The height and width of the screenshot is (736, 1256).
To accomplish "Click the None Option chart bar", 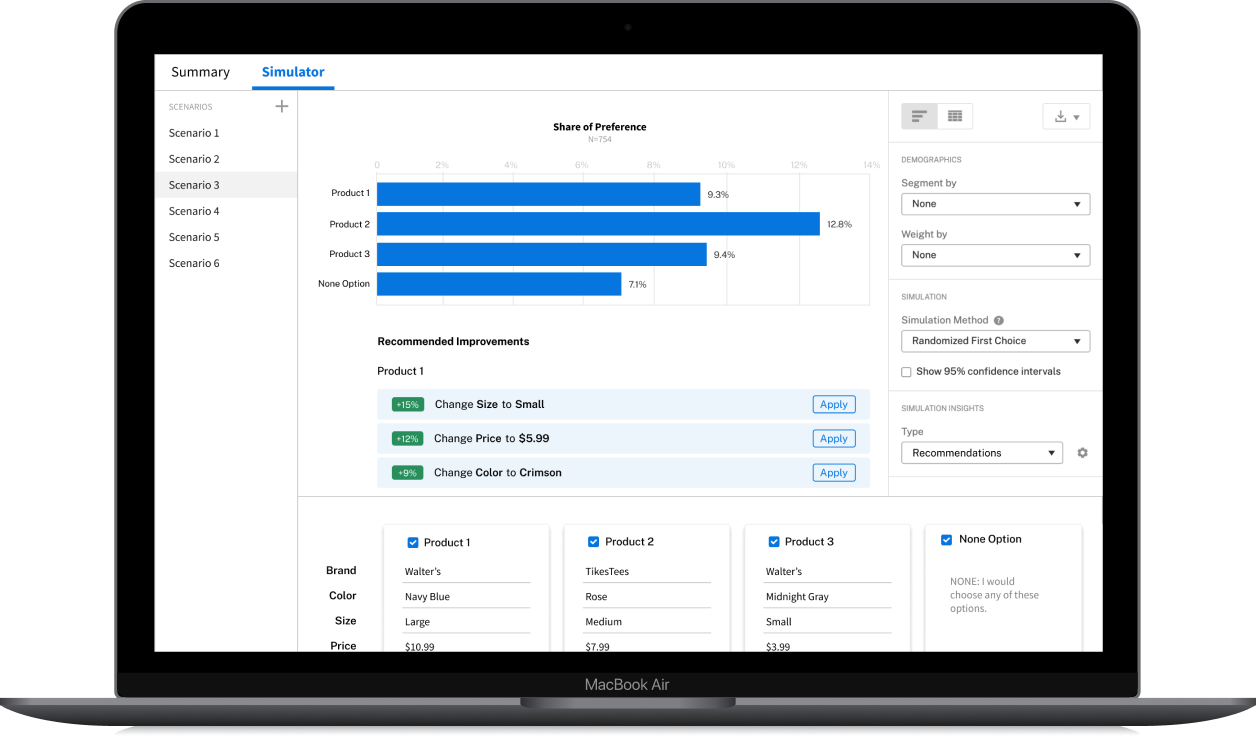I will [x=499, y=284].
